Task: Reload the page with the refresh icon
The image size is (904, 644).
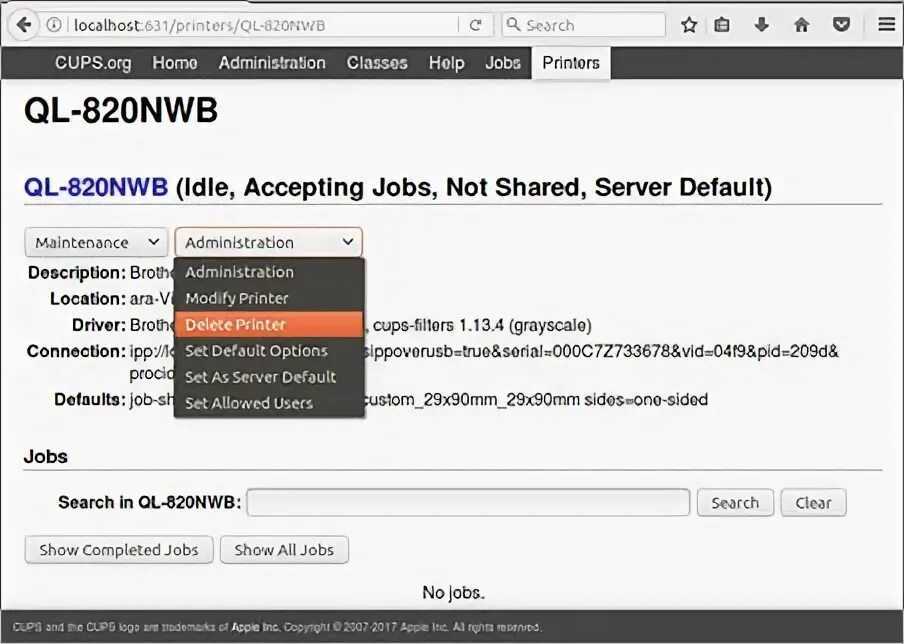Action: (475, 25)
